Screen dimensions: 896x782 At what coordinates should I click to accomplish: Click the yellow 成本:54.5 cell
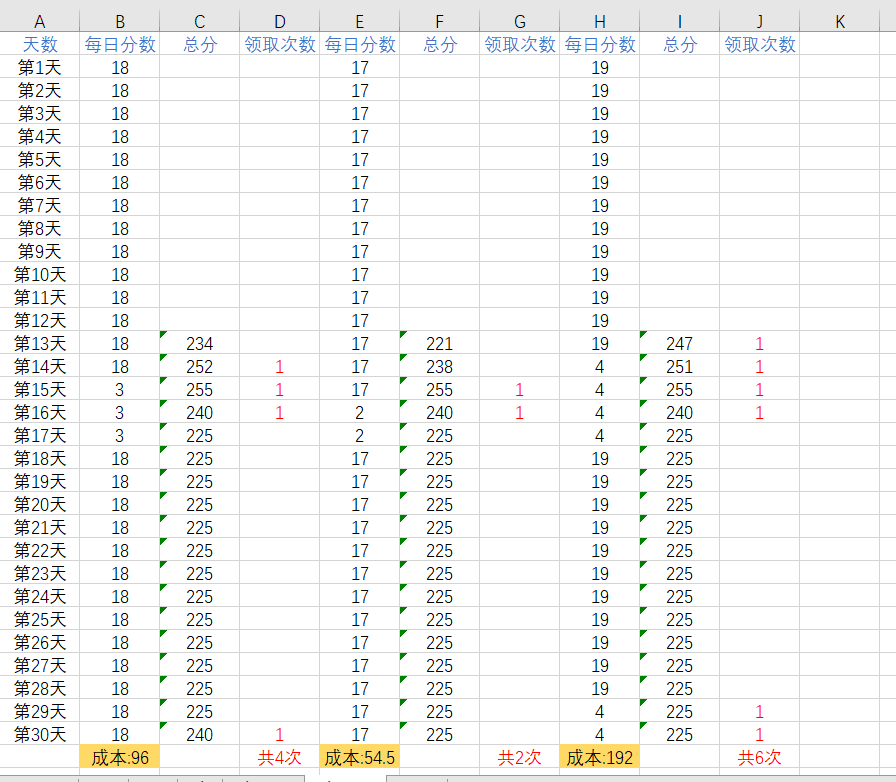360,757
